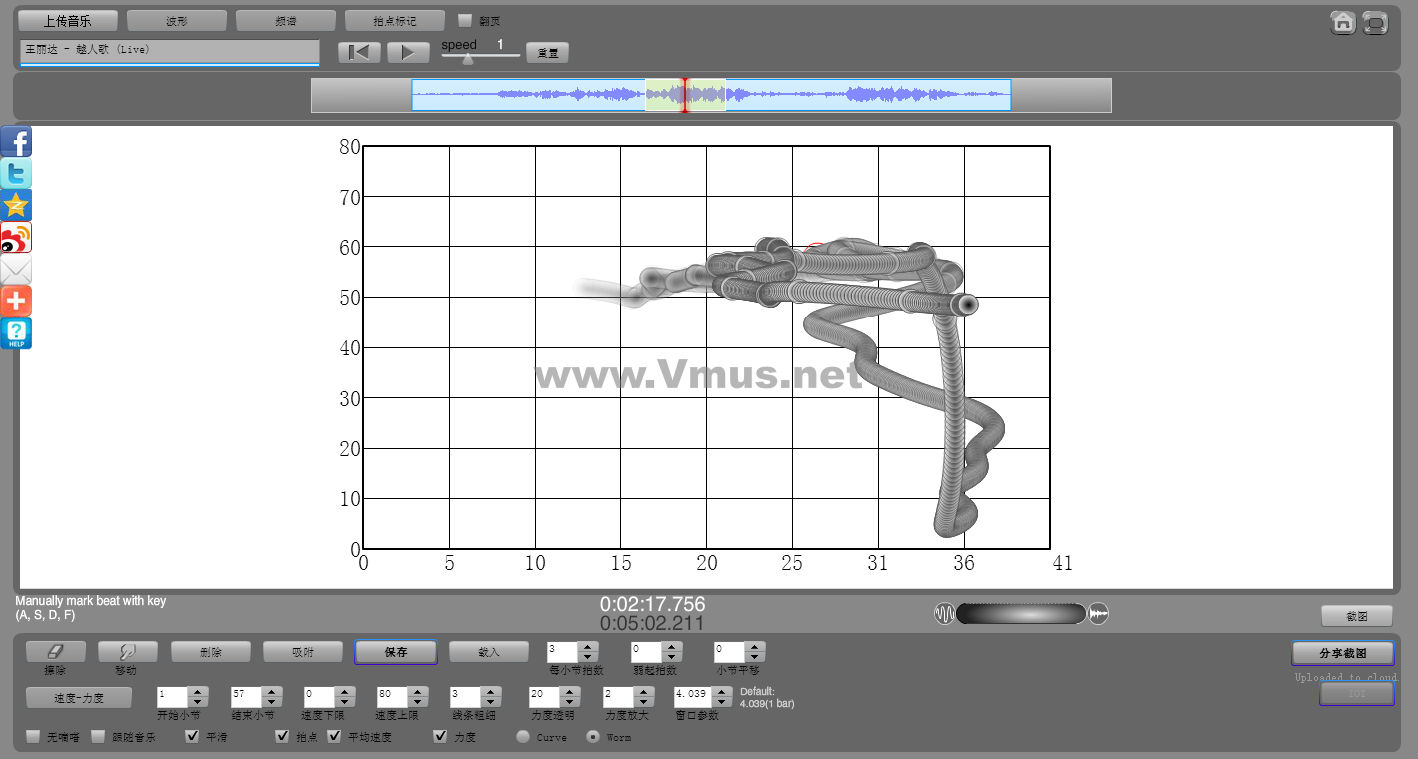Open the Sina Weibo share icon
This screenshot has width=1418, height=759.
[x=16, y=238]
